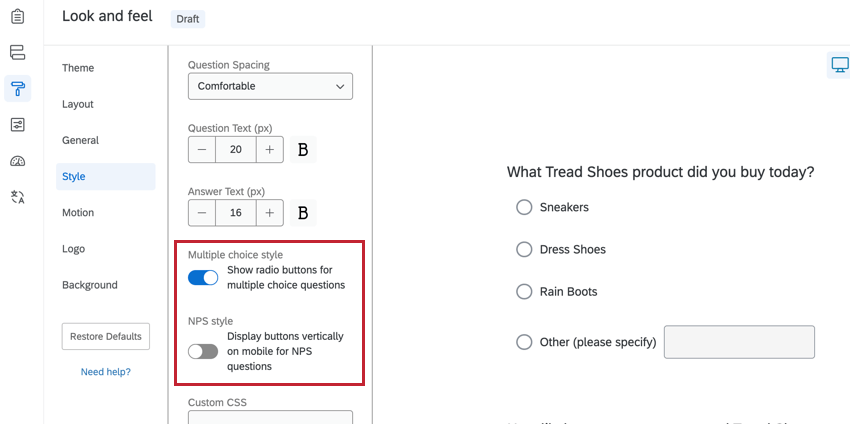The image size is (850, 424).
Task: Enable vertical NPS buttons on mobile
Action: [203, 352]
